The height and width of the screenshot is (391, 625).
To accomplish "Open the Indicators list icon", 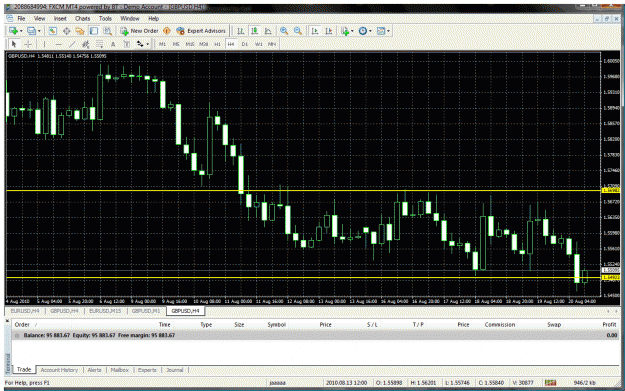I will (x=345, y=31).
